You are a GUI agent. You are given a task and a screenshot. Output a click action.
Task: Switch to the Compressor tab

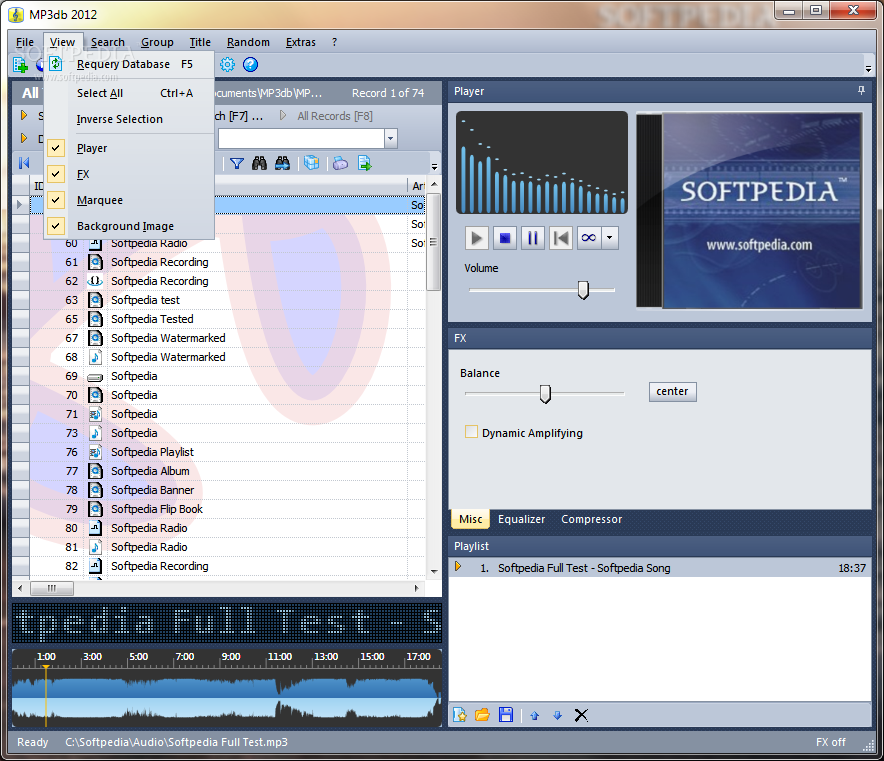coord(591,519)
